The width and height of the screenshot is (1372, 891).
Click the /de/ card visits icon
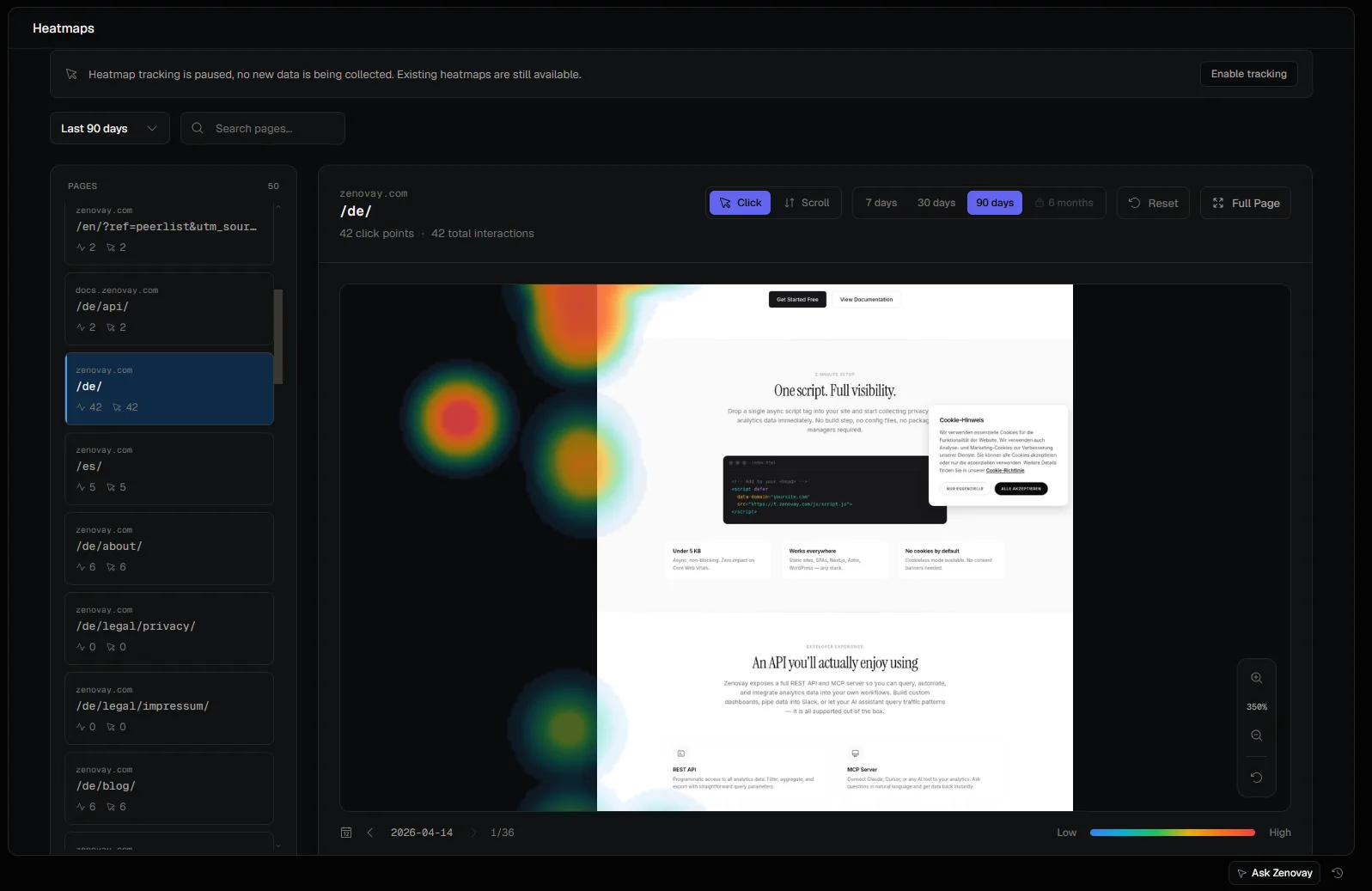pyautogui.click(x=81, y=407)
